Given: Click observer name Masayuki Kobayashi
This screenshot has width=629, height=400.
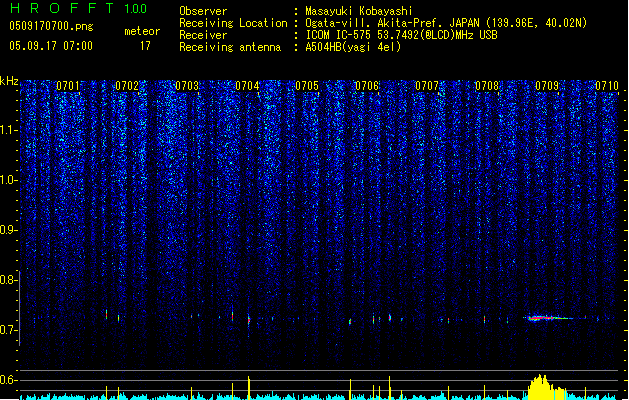Looking at the screenshot, I should point(358,11).
